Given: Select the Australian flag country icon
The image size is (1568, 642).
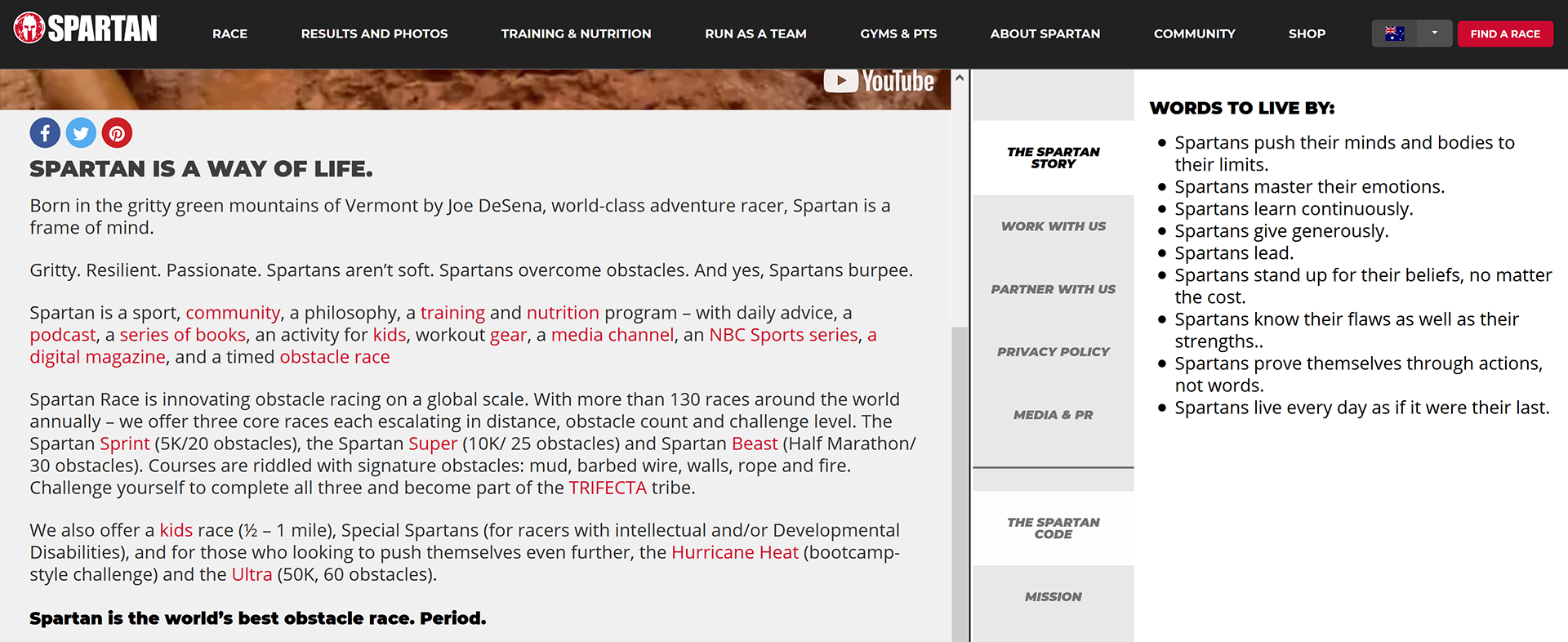Looking at the screenshot, I should click(x=1394, y=33).
